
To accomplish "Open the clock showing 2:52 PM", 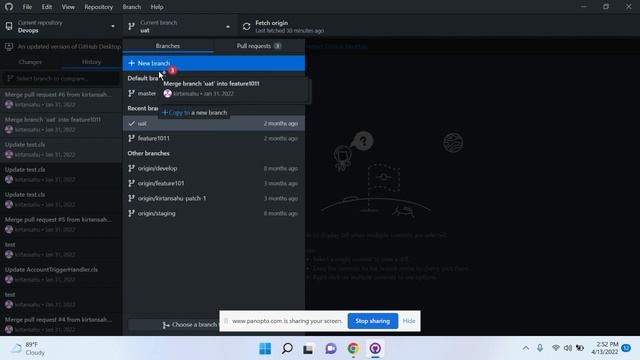I will (605, 348).
